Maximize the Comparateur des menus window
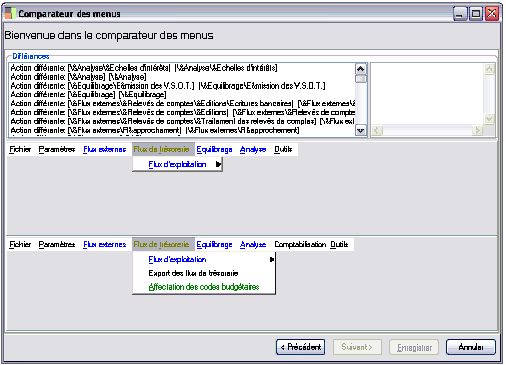This screenshot has width=506, height=365. 476,14
